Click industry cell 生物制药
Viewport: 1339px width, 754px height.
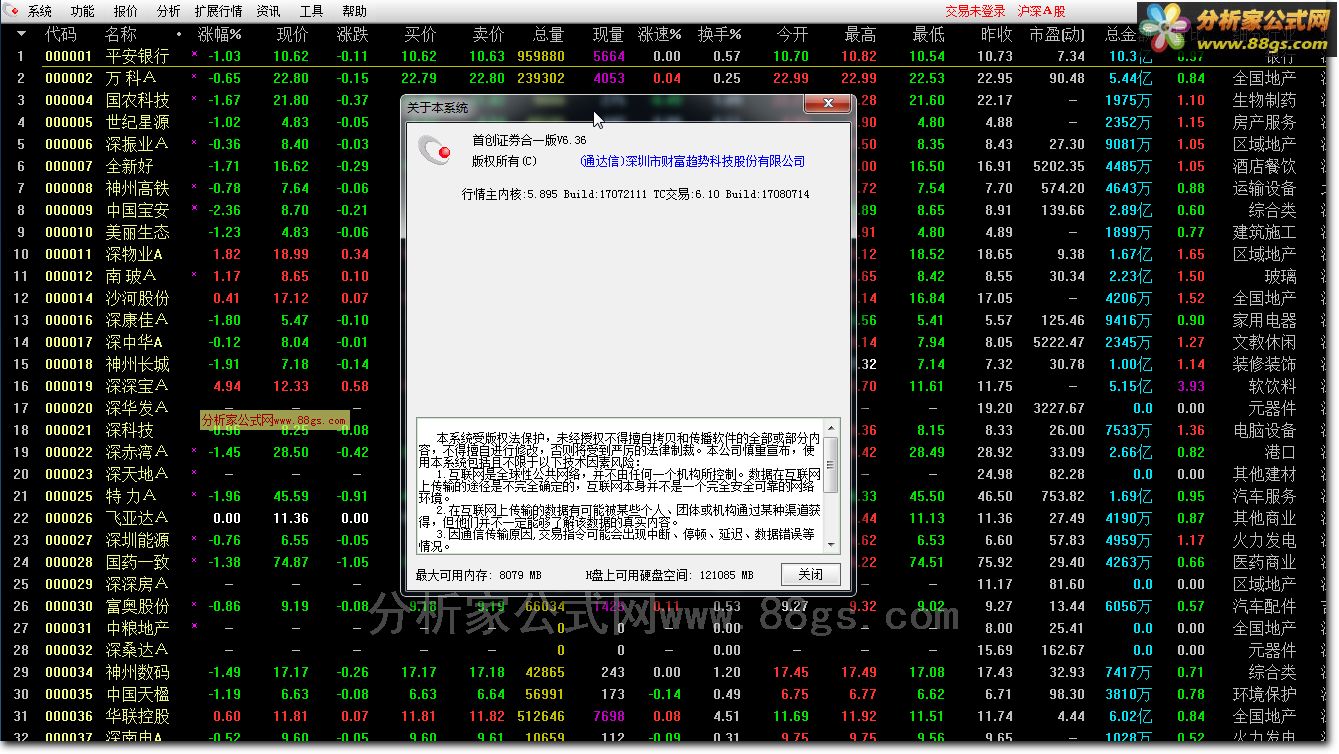[1264, 100]
